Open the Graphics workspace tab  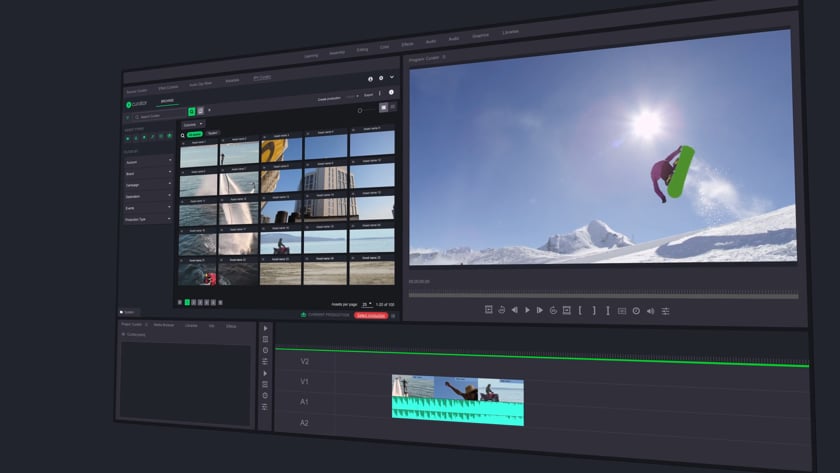pos(481,35)
